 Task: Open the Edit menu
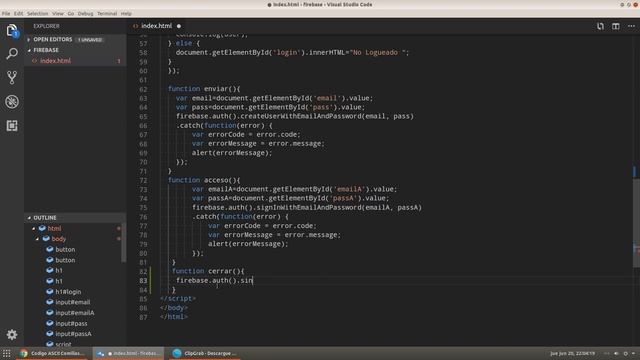(18, 13)
